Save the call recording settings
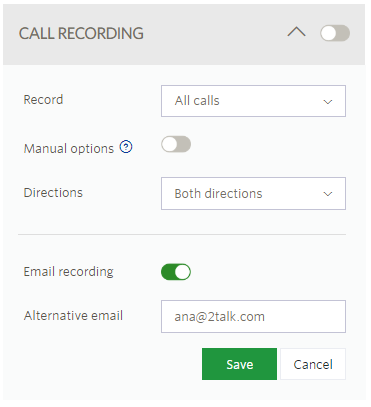Image resolution: width=371 pixels, height=407 pixels. click(x=239, y=364)
